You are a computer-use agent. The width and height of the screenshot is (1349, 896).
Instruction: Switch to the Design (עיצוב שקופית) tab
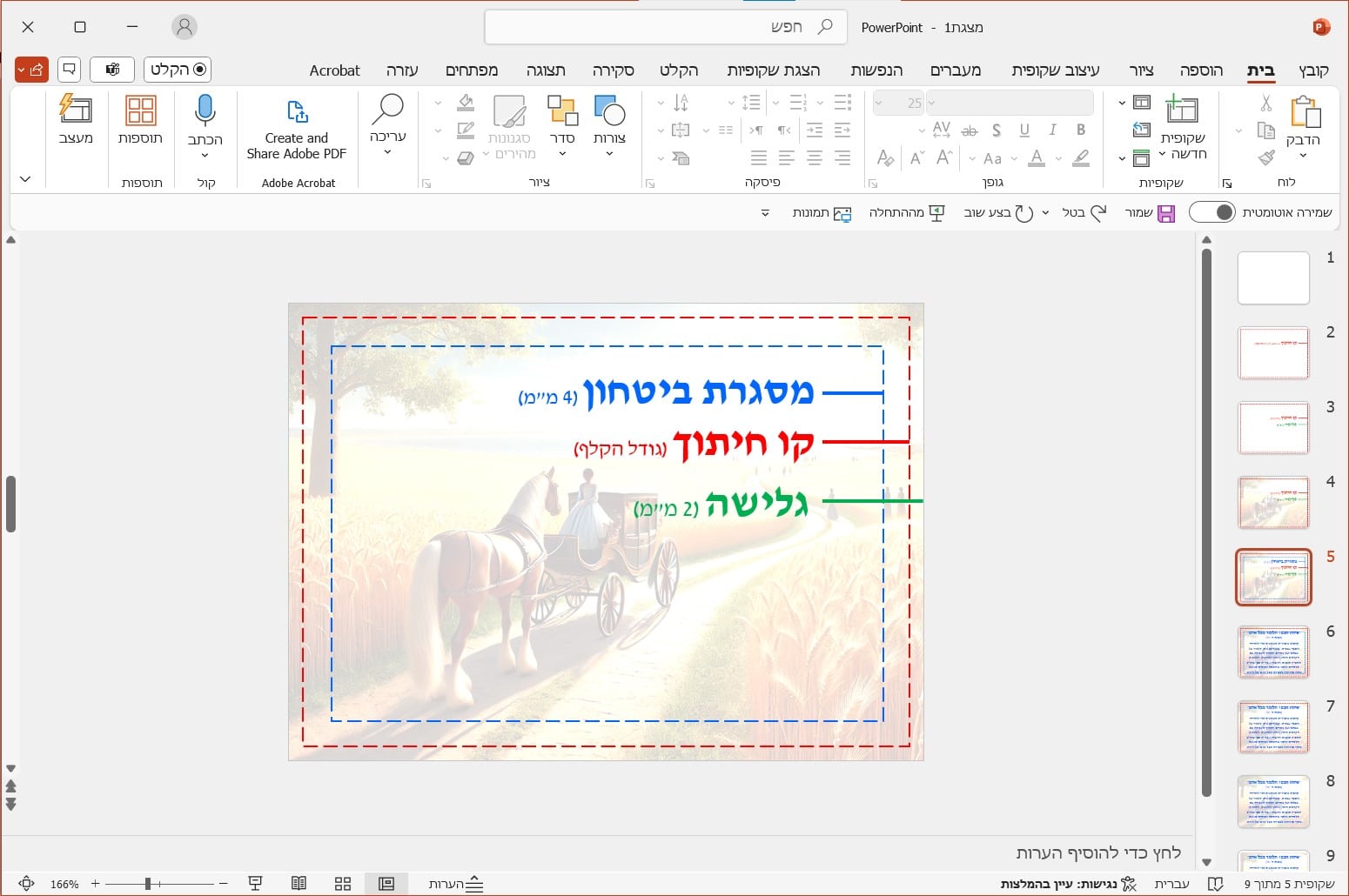click(x=1055, y=70)
